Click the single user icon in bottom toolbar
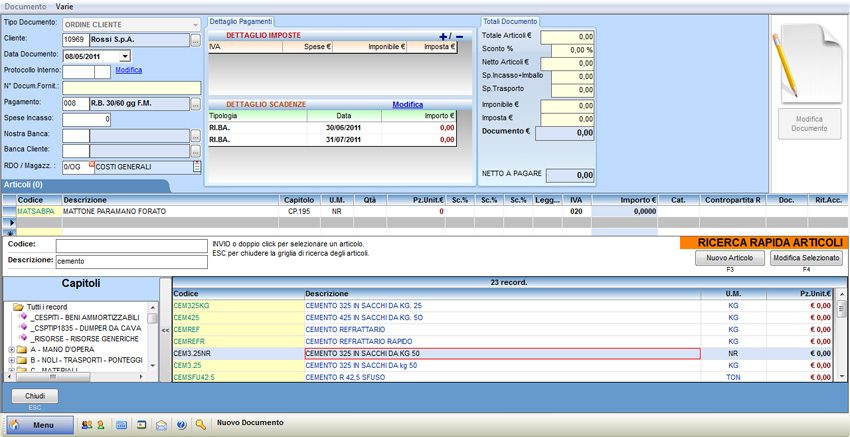This screenshot has height=437, width=850. (100, 425)
